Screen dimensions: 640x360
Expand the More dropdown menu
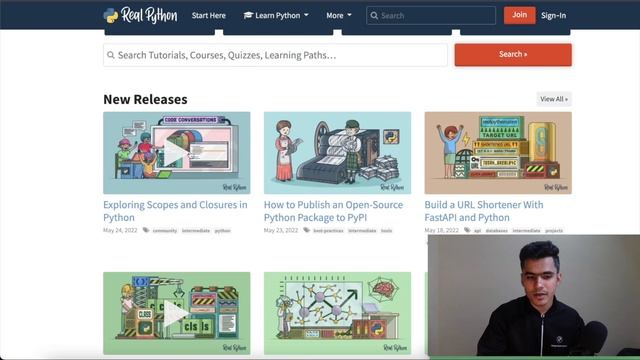[x=338, y=16]
